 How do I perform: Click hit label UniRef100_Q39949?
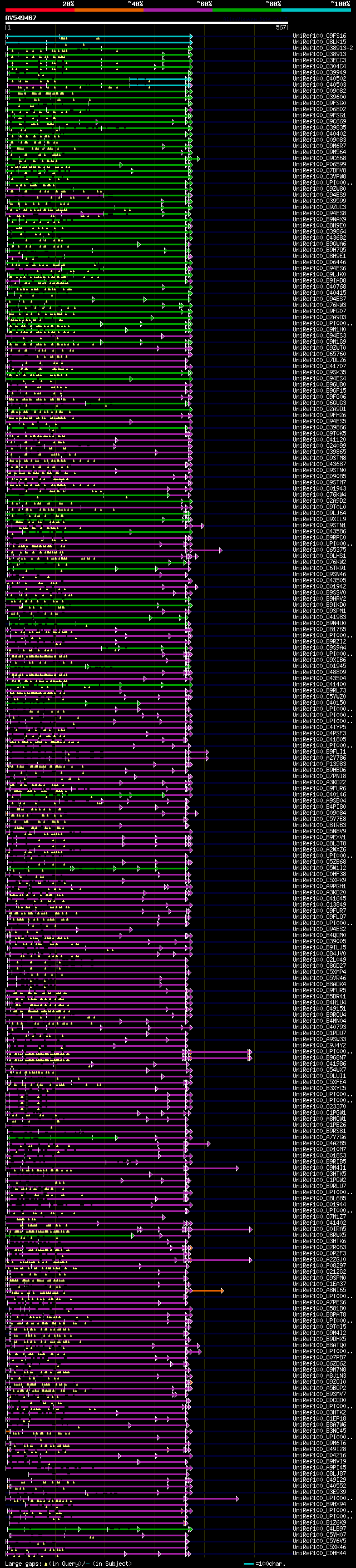point(319,72)
